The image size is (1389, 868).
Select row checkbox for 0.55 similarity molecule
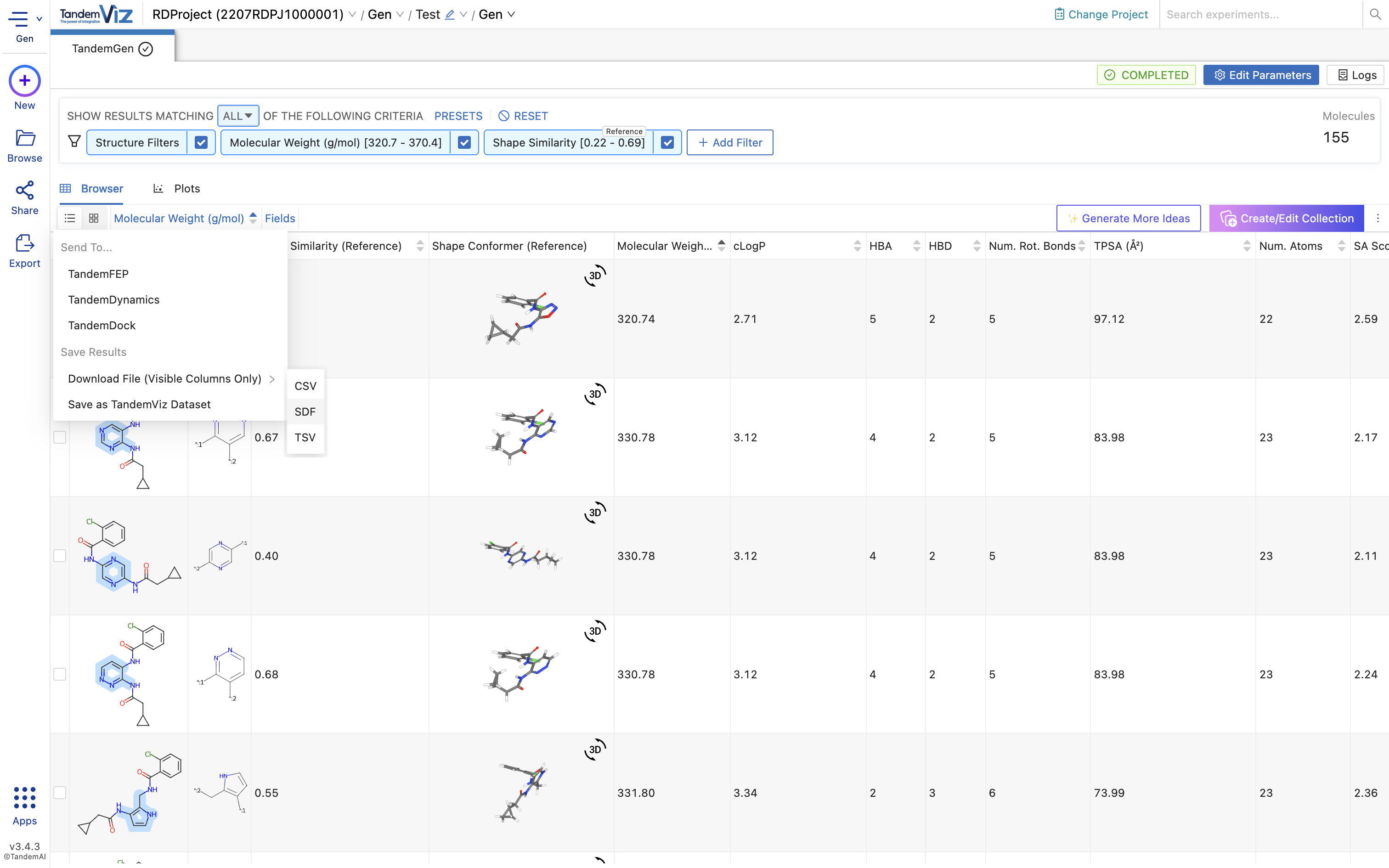[x=60, y=793]
